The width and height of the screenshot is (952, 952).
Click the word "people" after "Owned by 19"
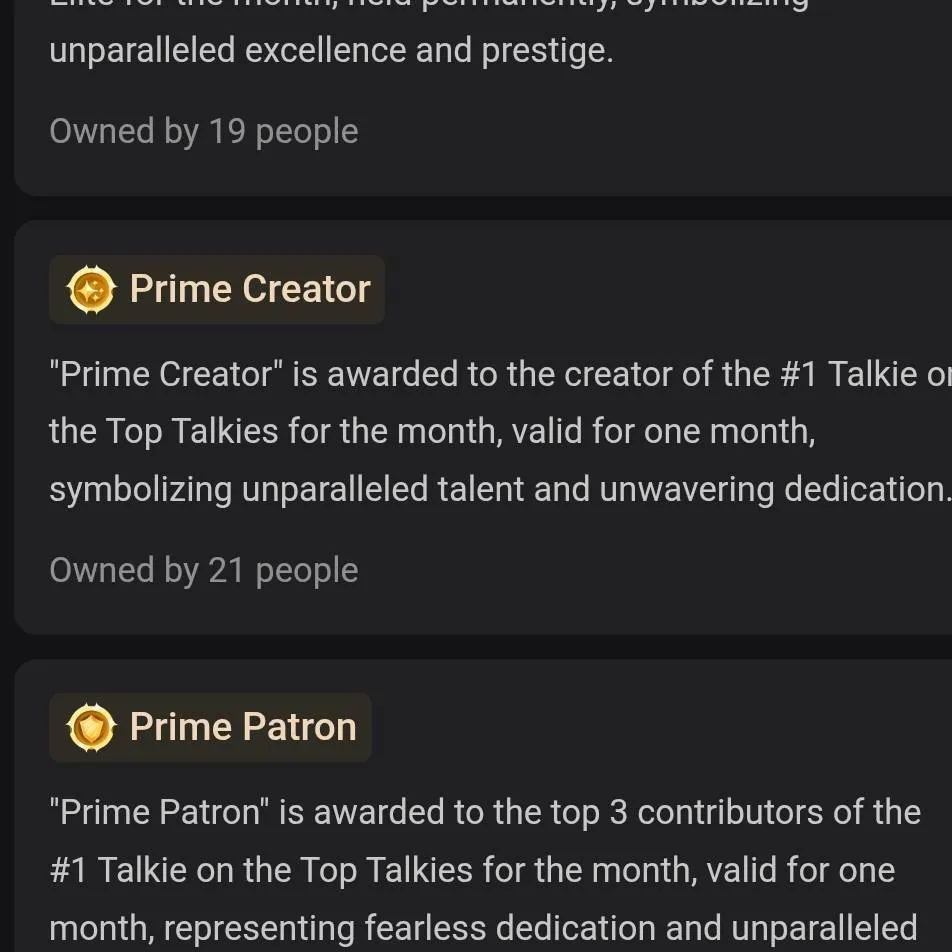[306, 131]
